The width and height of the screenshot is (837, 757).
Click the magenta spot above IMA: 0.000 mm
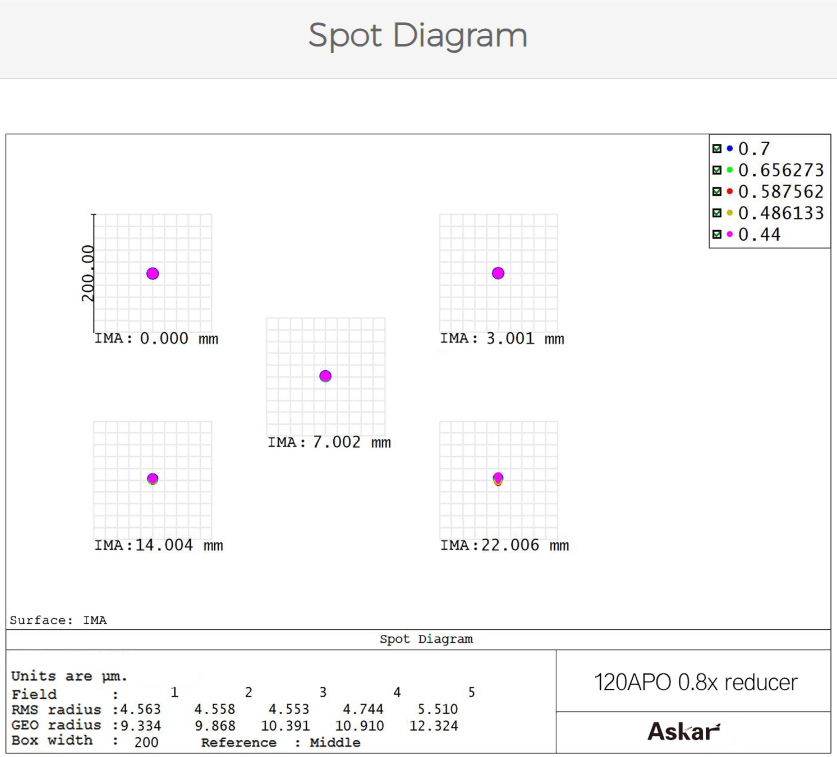153,273
